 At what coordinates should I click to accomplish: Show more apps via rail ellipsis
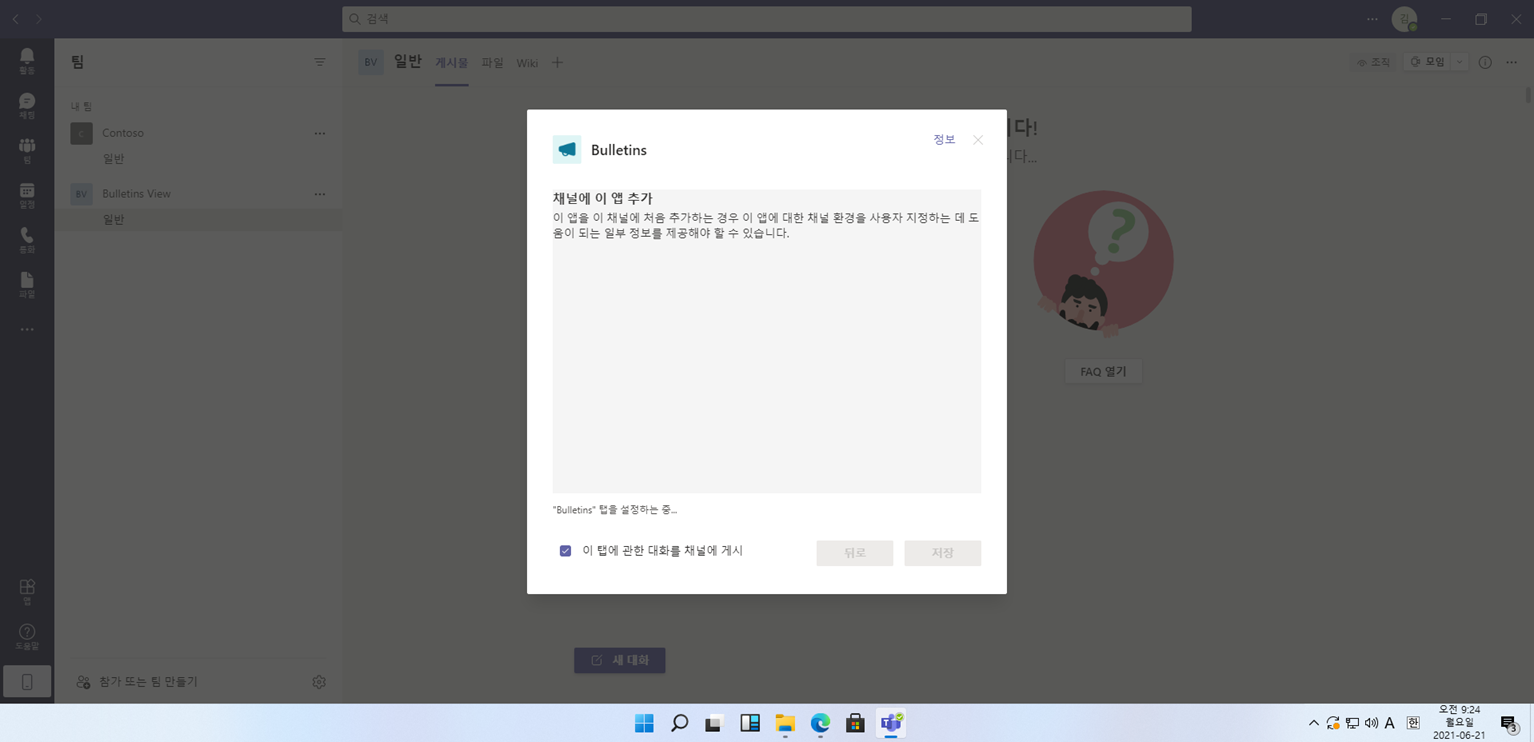pos(27,329)
